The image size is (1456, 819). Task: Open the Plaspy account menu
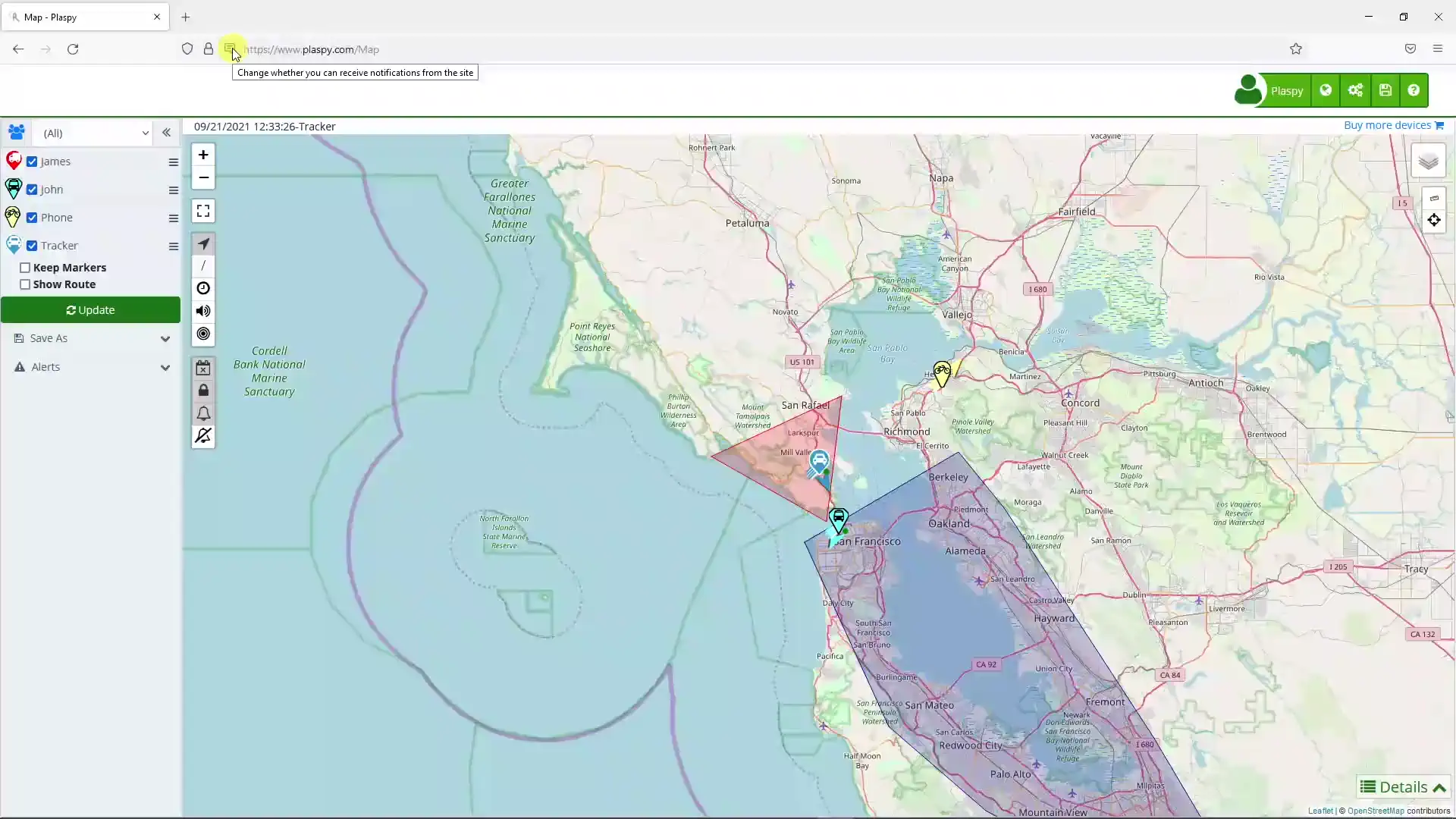pos(1285,91)
